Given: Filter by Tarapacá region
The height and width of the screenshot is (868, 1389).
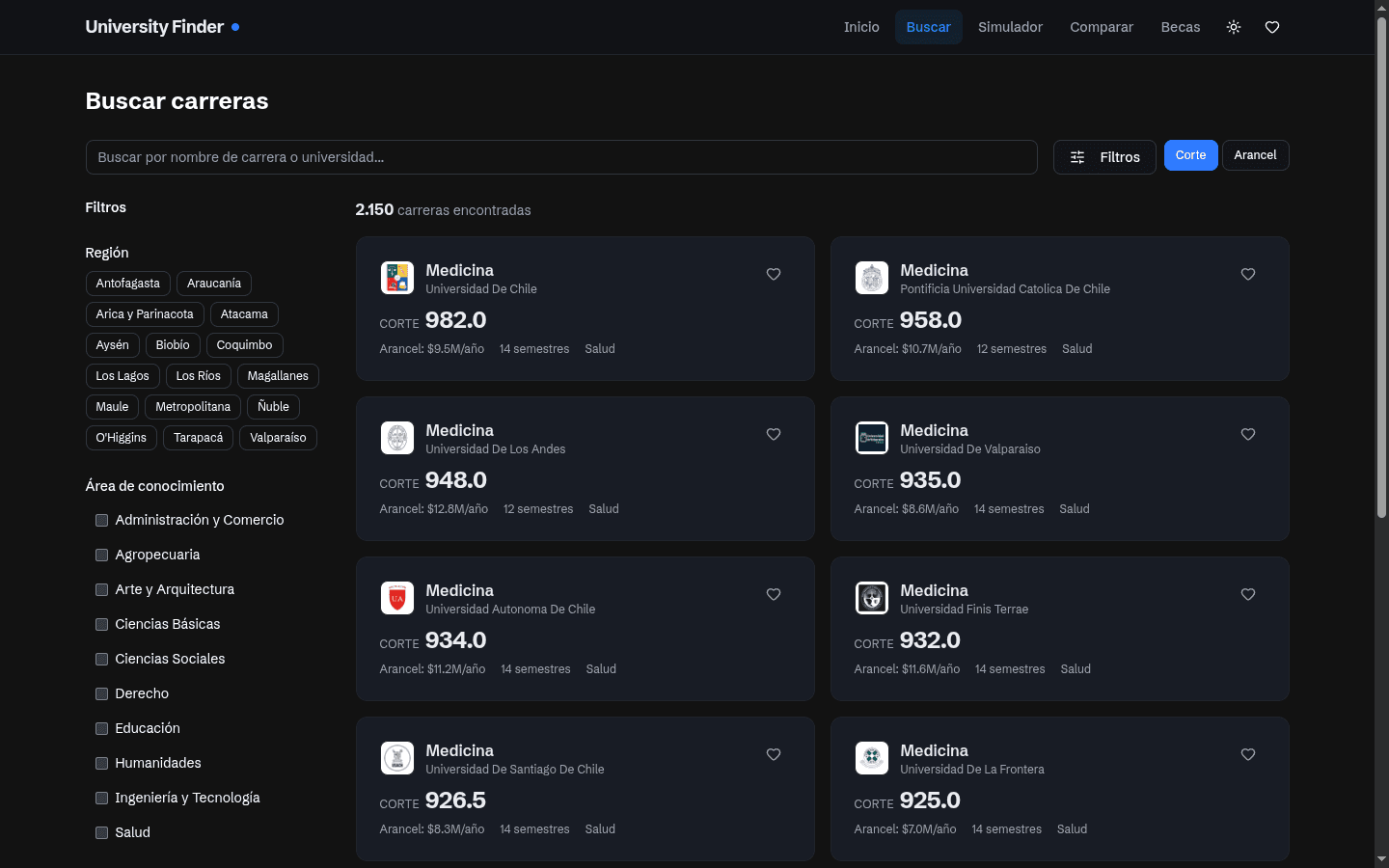Looking at the screenshot, I should pyautogui.click(x=199, y=438).
